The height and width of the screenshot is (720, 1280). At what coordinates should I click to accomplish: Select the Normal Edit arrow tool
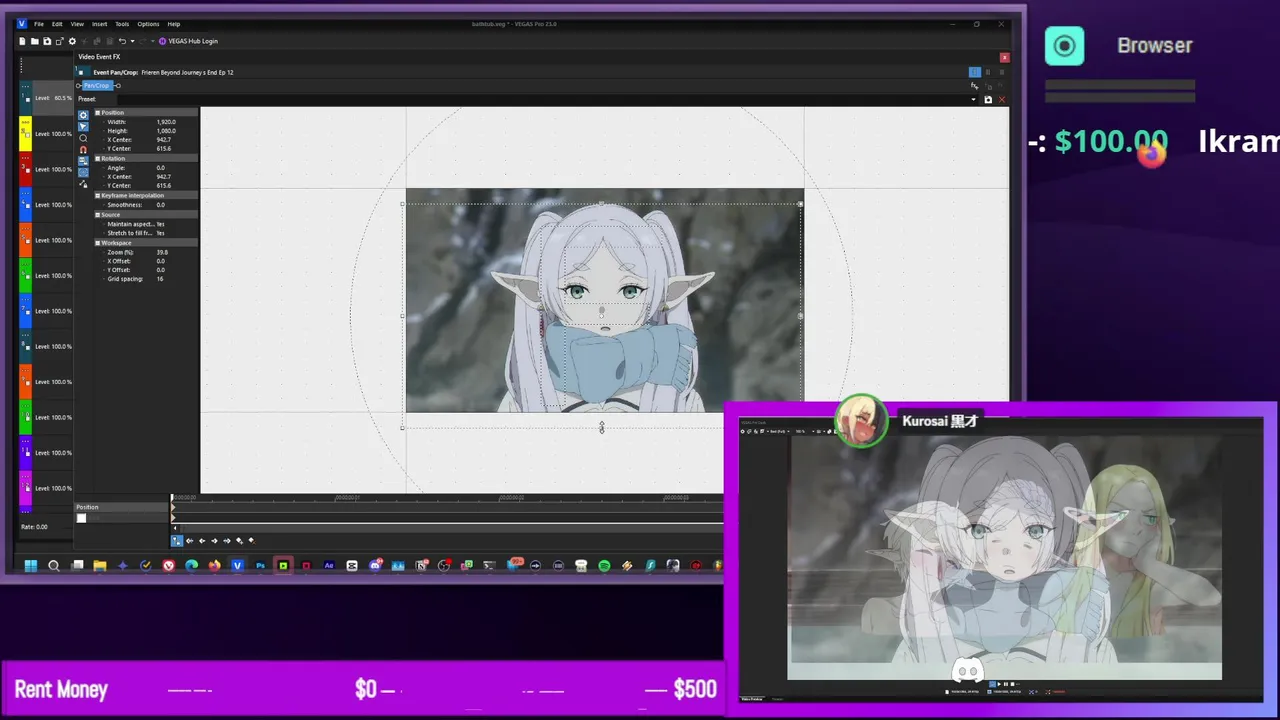pyautogui.click(x=83, y=126)
